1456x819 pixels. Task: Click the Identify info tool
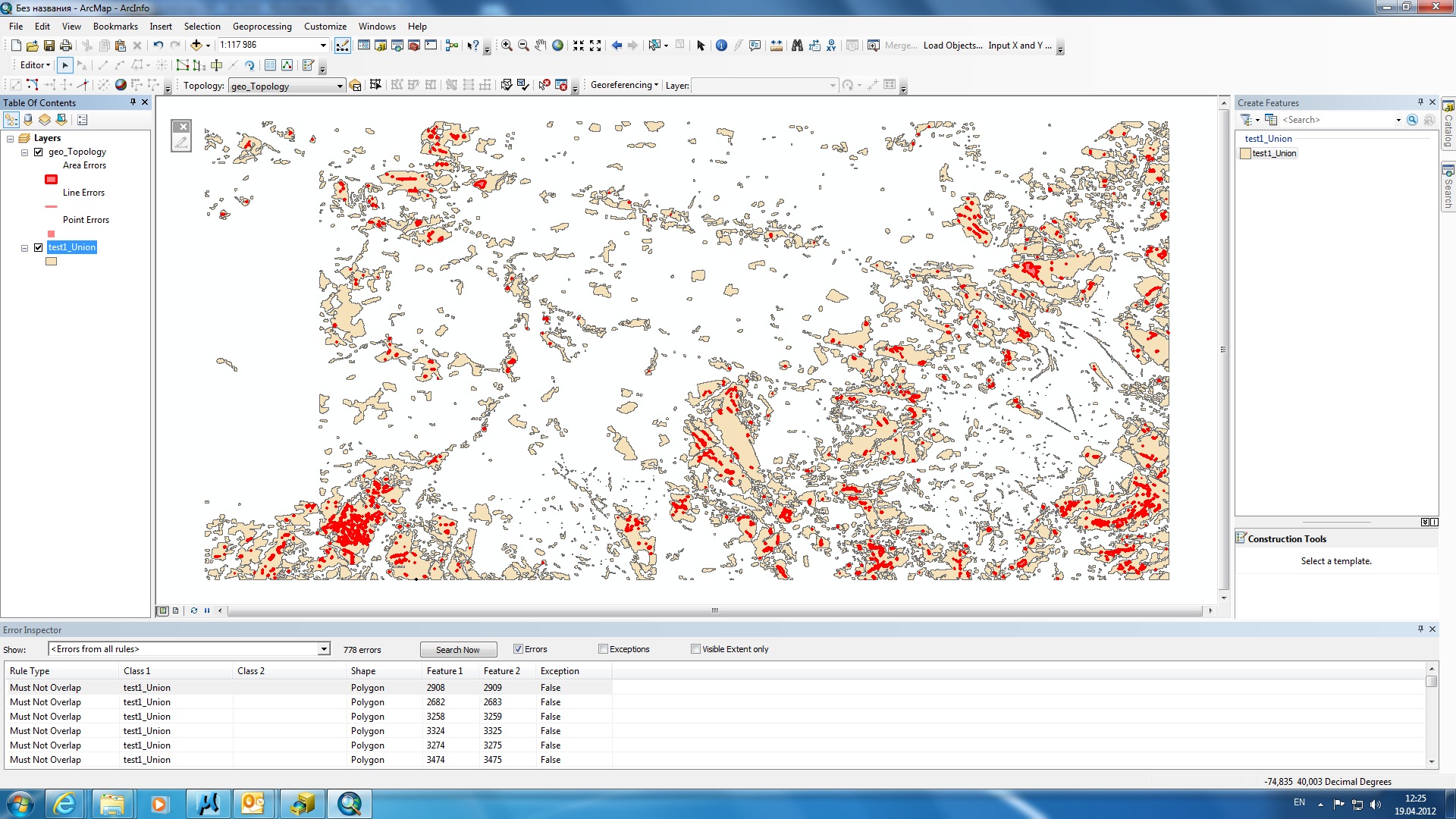(721, 45)
